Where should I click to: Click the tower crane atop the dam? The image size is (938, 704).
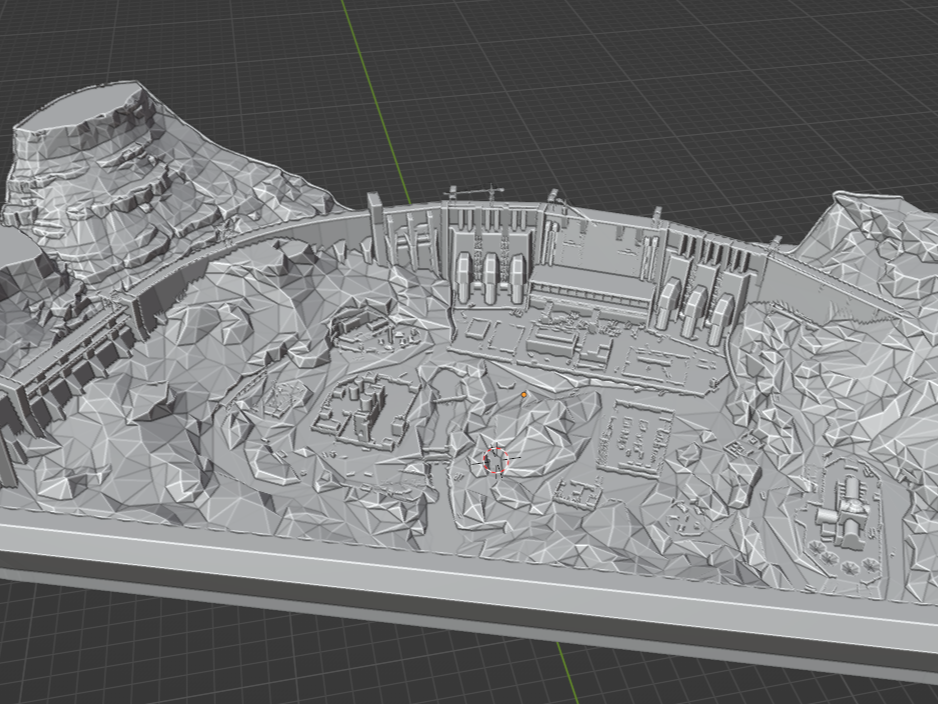pyautogui.click(x=474, y=194)
